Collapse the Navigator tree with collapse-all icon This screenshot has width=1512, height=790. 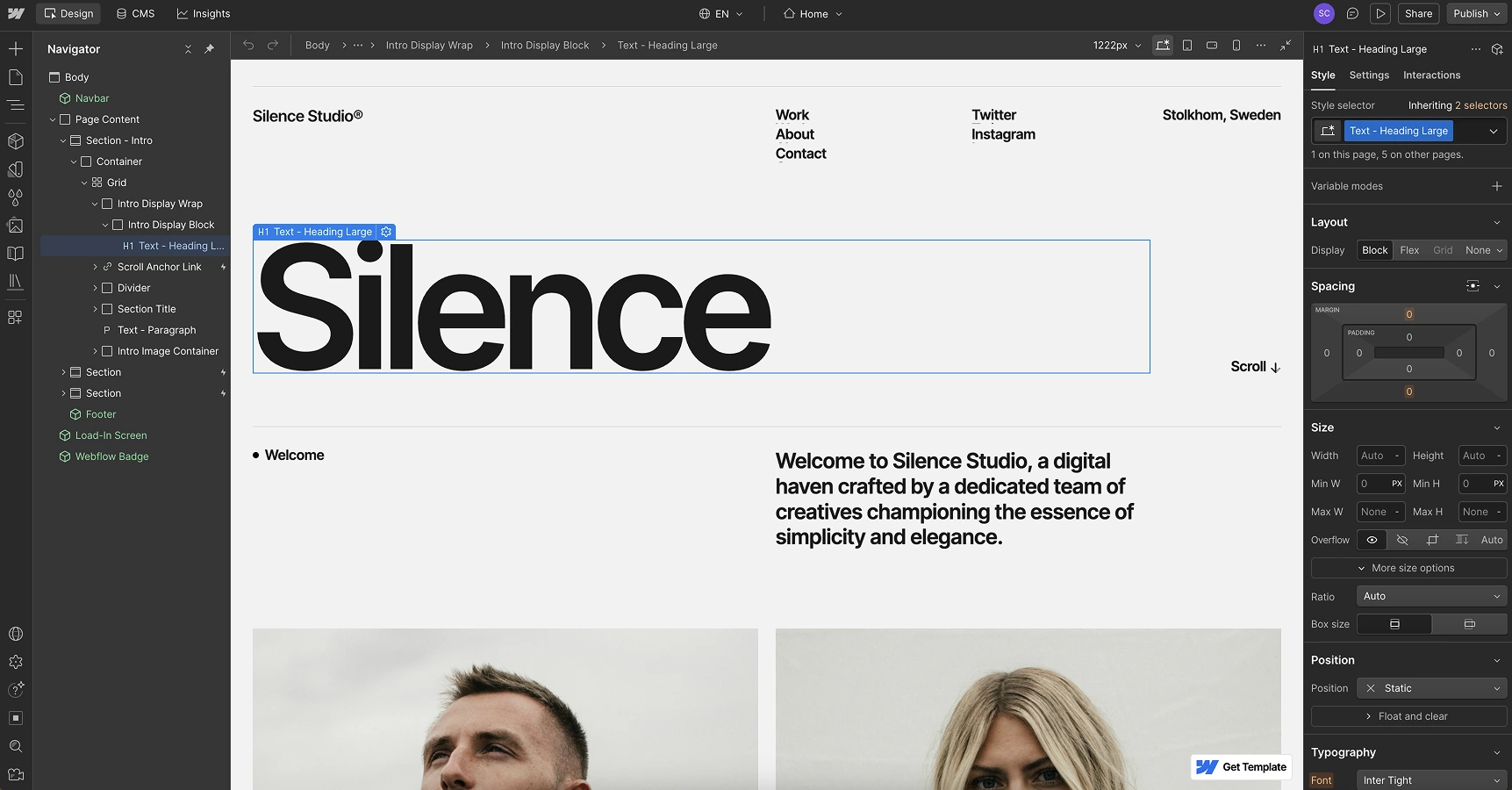pyautogui.click(x=188, y=49)
